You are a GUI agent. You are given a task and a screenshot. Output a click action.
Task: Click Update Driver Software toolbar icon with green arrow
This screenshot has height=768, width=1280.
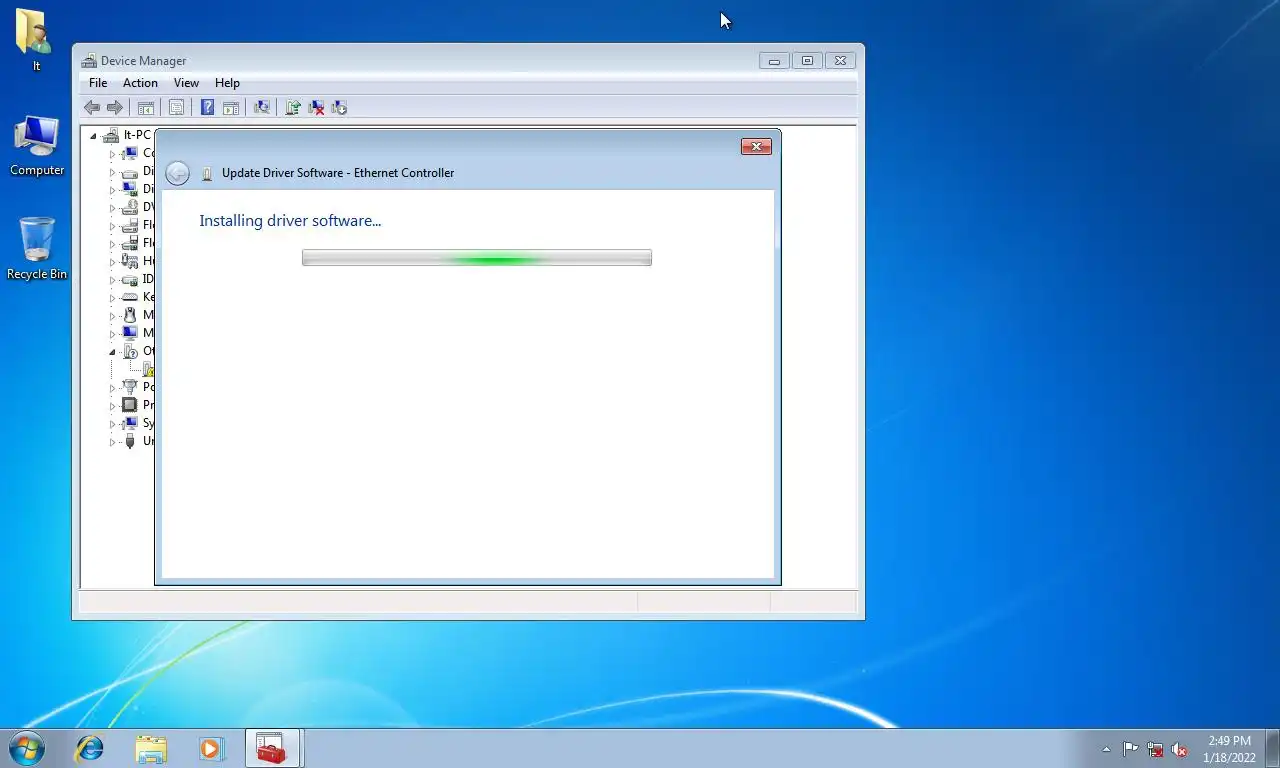pyautogui.click(x=293, y=107)
